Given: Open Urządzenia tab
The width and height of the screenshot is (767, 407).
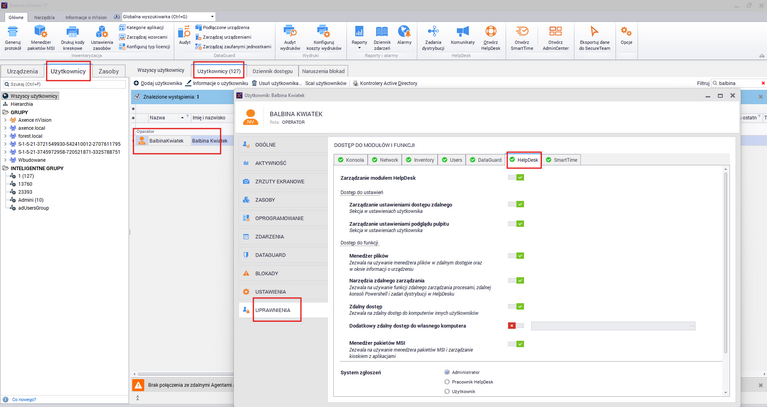Looking at the screenshot, I should pyautogui.click(x=23, y=71).
